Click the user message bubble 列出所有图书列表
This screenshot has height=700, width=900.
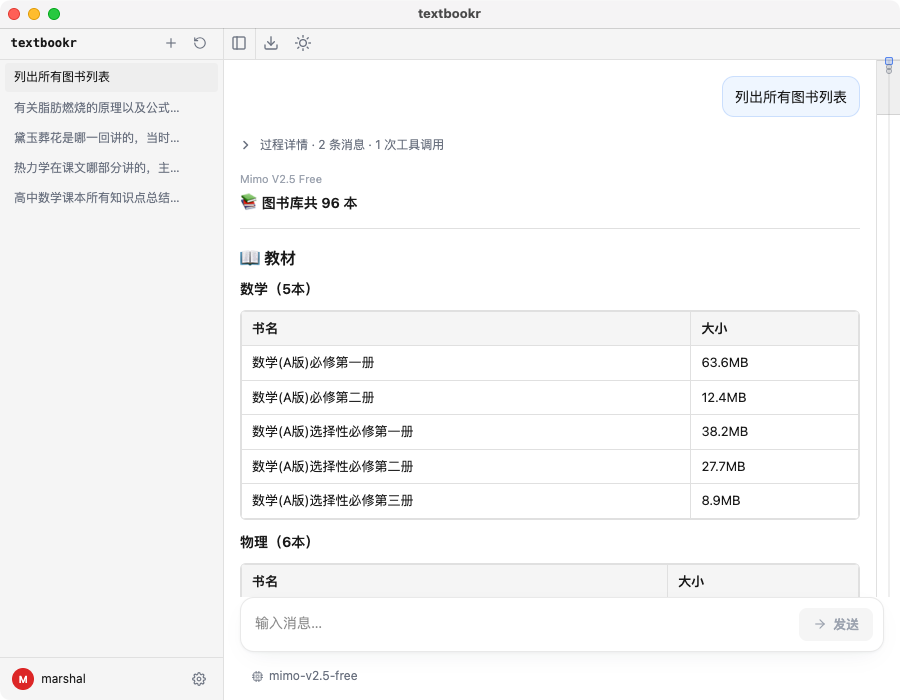(x=790, y=96)
